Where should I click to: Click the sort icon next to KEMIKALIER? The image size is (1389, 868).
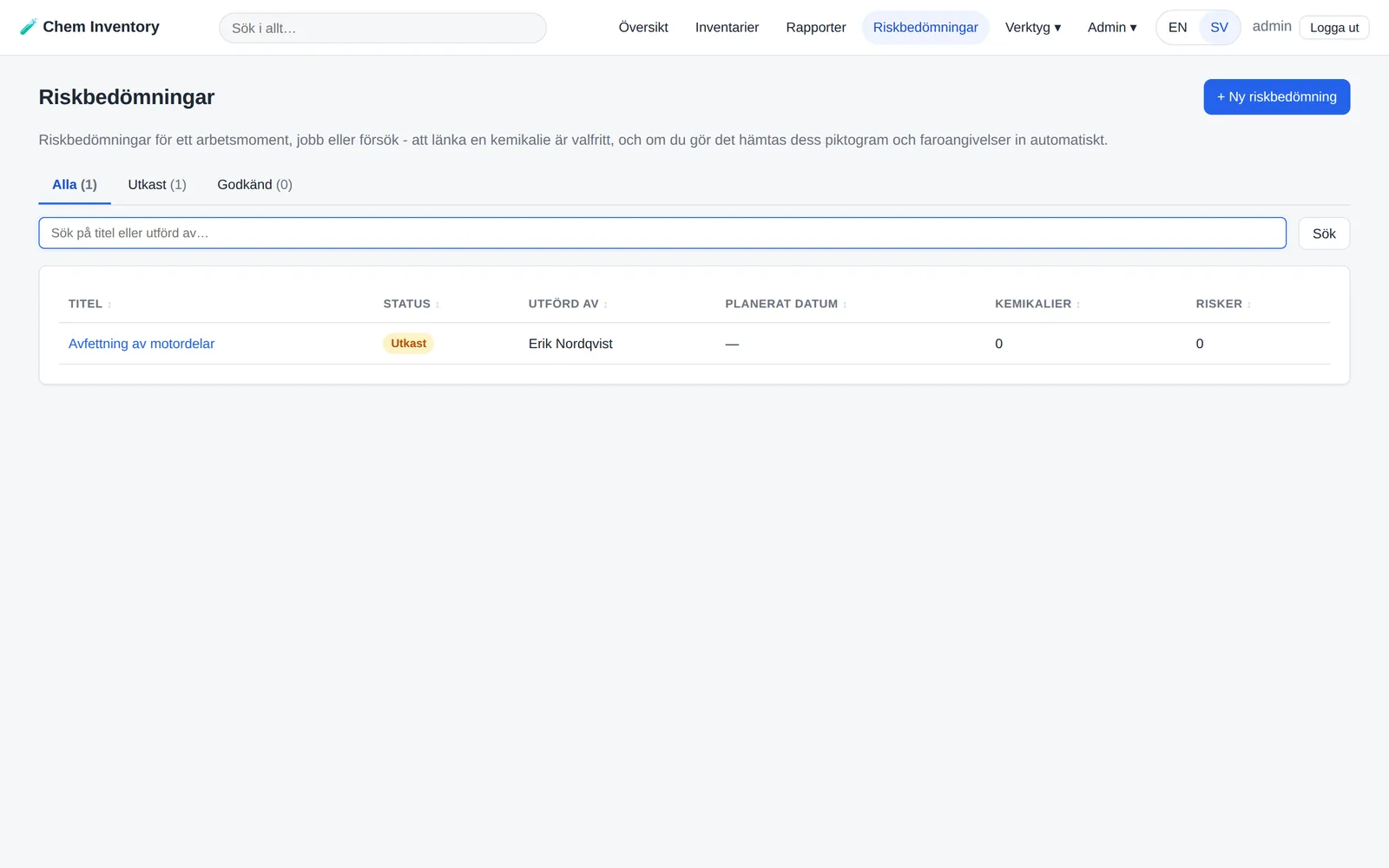coord(1078,305)
